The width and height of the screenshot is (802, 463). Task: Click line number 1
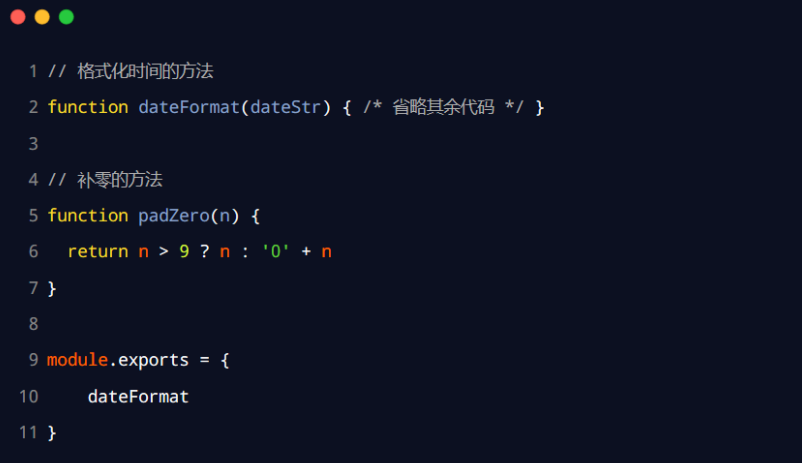(33, 71)
